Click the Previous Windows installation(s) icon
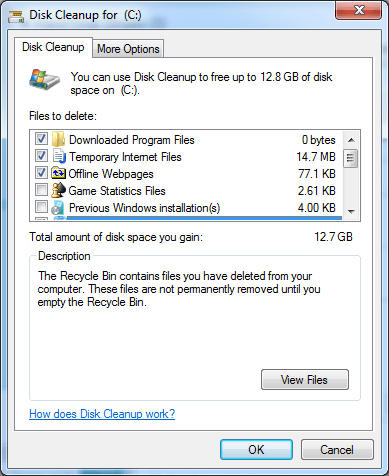 [x=58, y=207]
